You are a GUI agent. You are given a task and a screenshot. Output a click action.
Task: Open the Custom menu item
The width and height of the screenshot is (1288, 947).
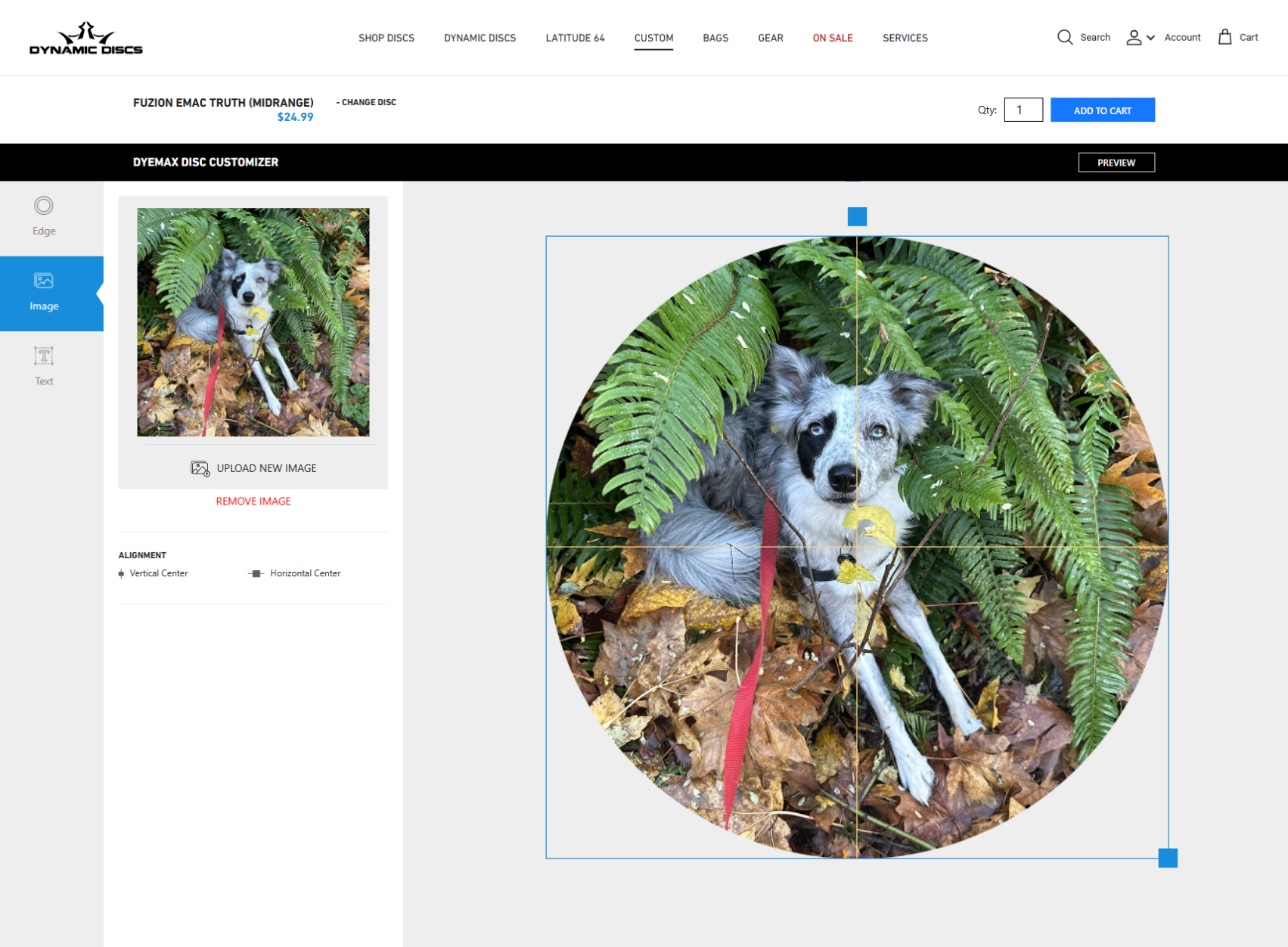coord(653,38)
